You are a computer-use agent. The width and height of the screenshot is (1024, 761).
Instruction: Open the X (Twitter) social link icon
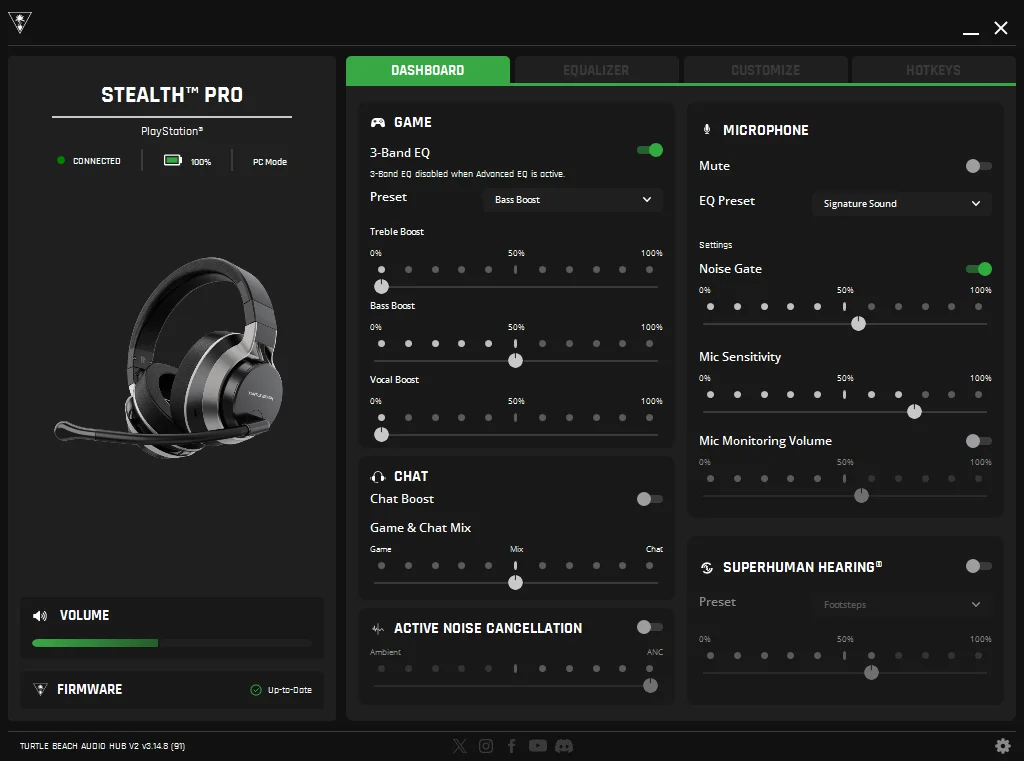pyautogui.click(x=459, y=746)
